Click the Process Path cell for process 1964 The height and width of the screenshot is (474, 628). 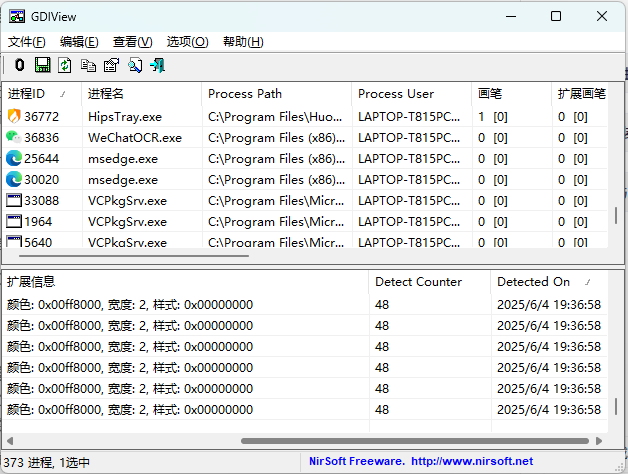276,222
